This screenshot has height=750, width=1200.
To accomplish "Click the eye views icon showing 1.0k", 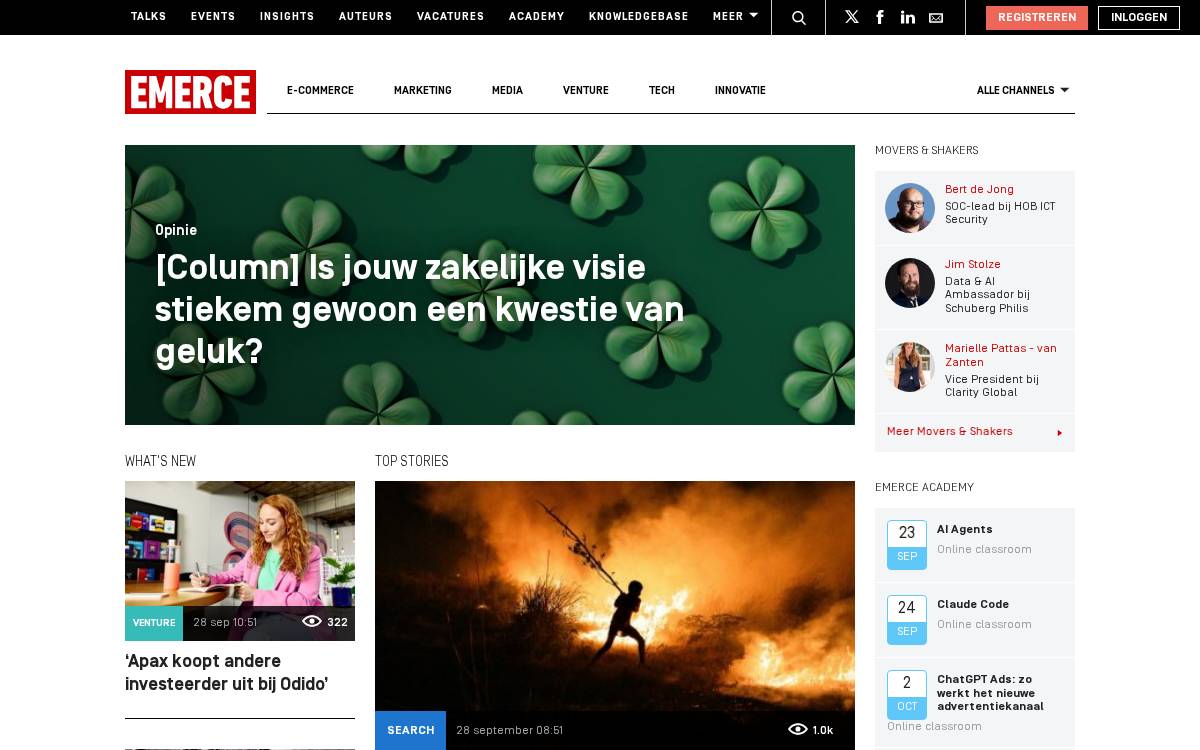I will click(x=798, y=729).
